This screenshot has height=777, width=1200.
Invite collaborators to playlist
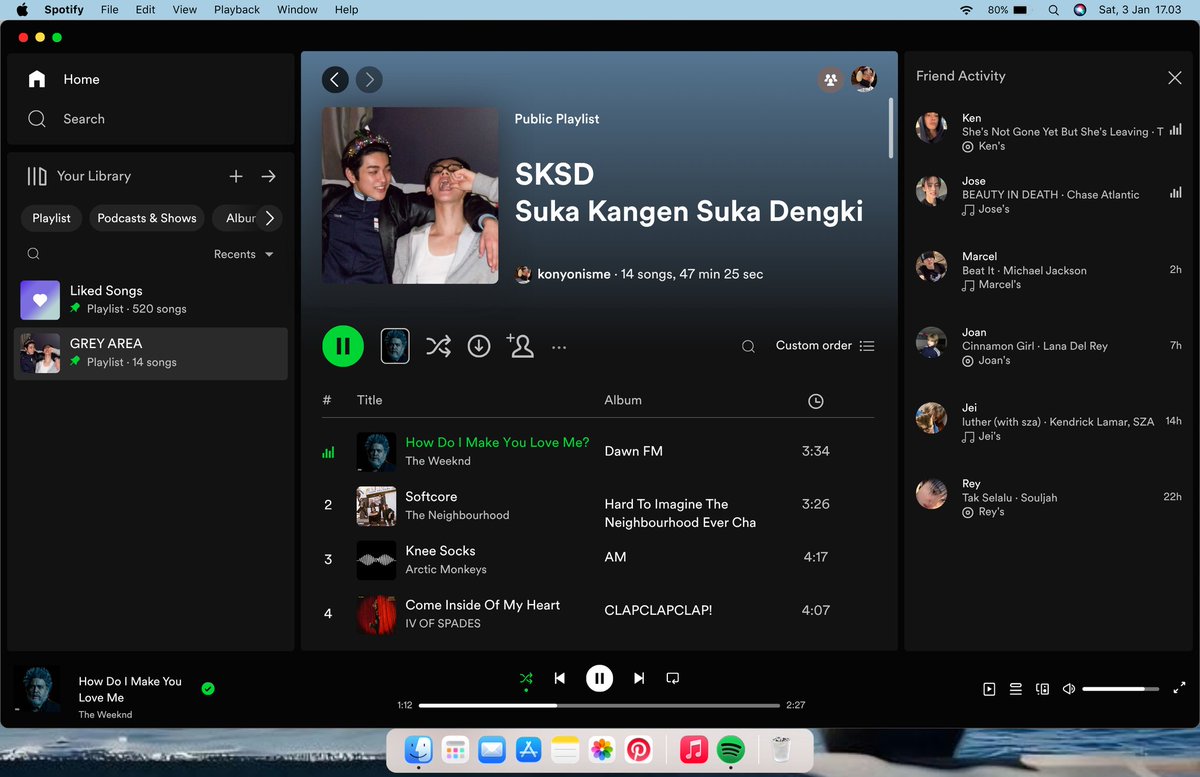coord(520,345)
